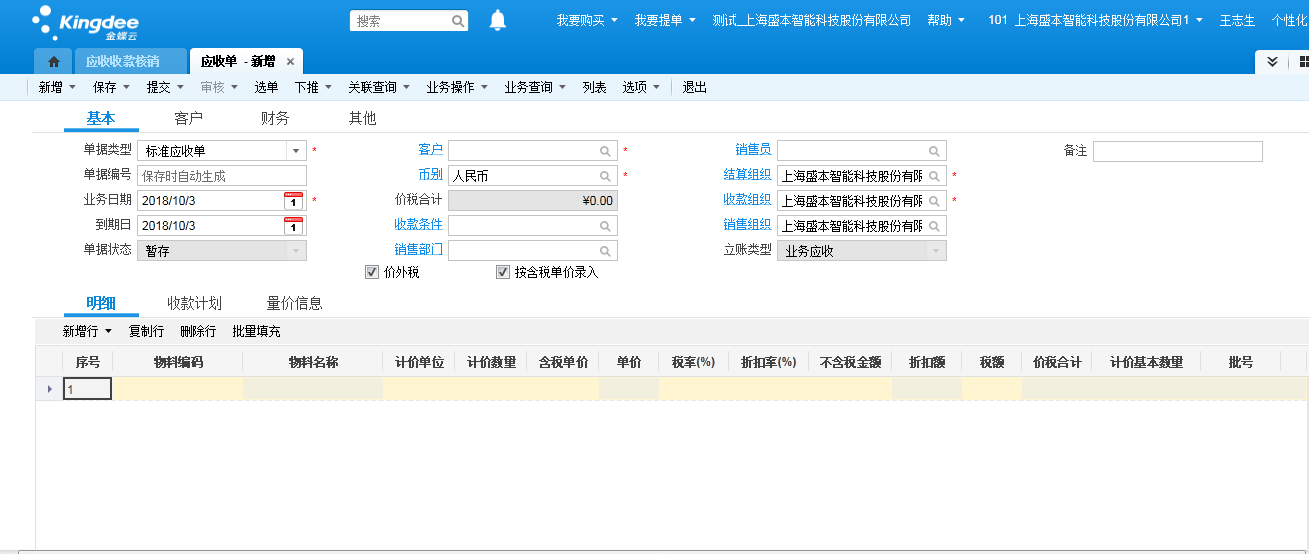Image resolution: width=1309 pixels, height=554 pixels.
Task: Toggle the 按含税单价录入 checkbox
Action: click(x=503, y=272)
